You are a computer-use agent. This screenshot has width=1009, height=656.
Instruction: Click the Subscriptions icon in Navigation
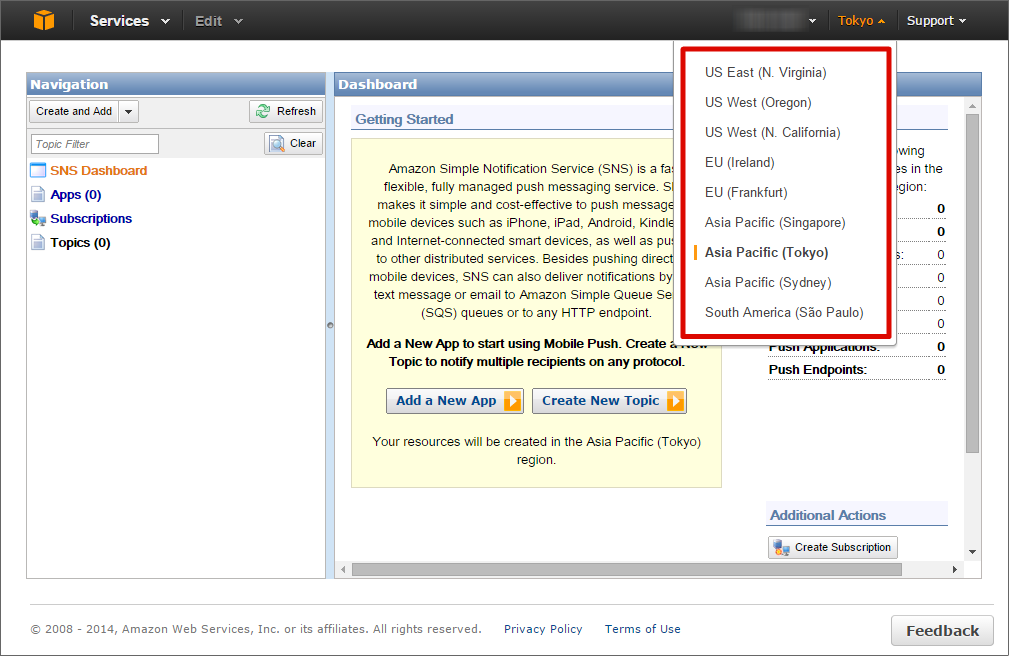tap(38, 219)
